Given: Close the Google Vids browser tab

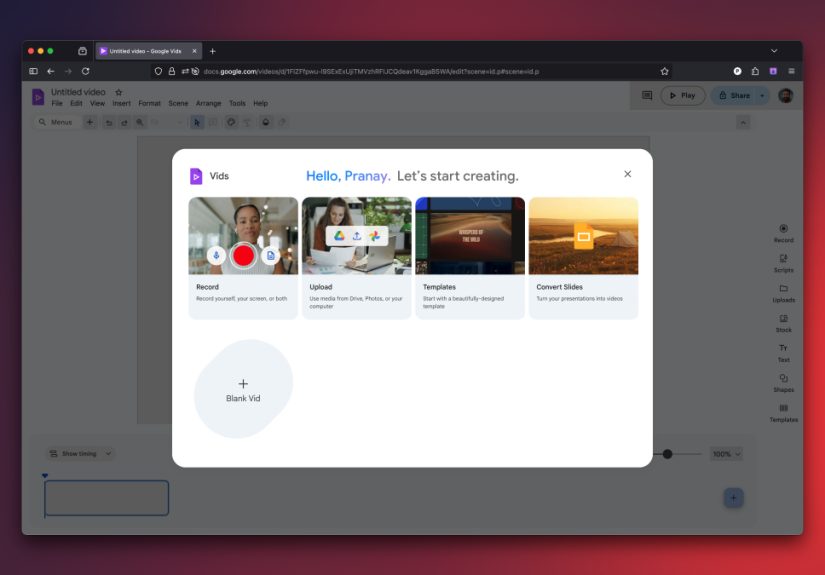Looking at the screenshot, I should (194, 51).
